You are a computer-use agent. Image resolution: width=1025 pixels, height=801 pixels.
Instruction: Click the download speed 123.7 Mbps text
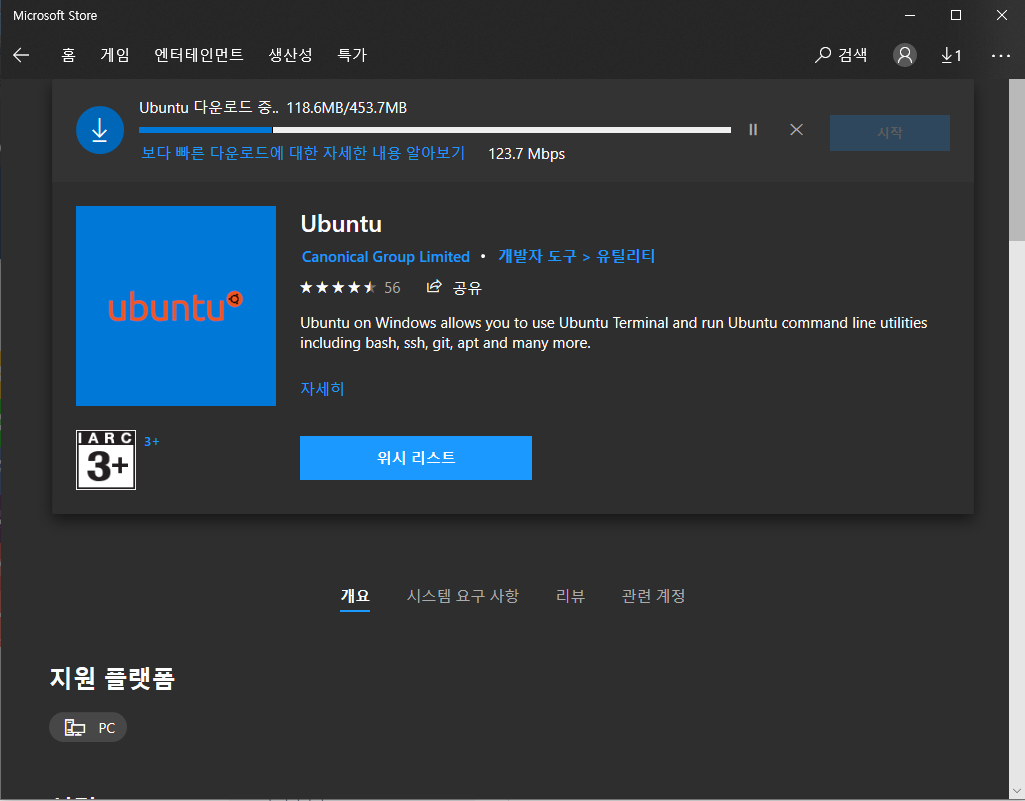tap(526, 154)
